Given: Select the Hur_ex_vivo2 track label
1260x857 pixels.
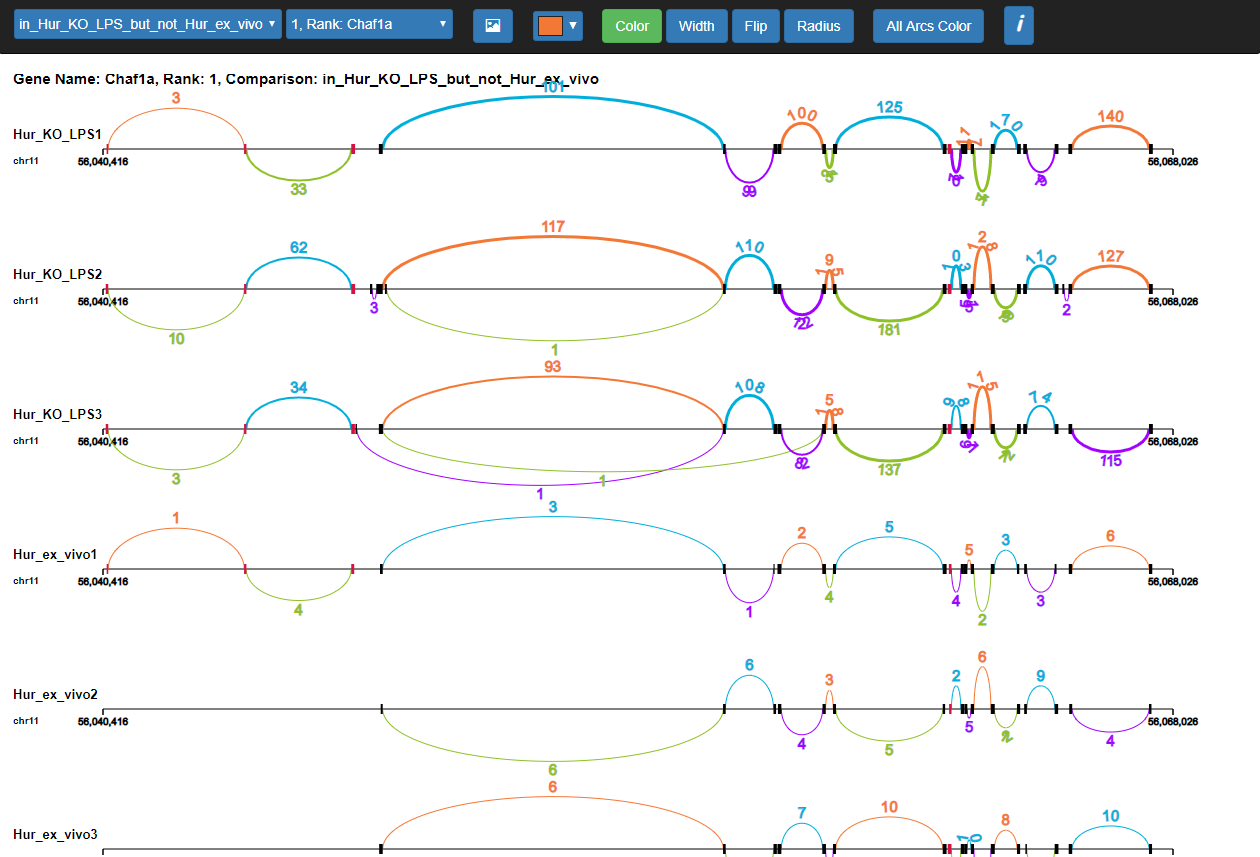Looking at the screenshot, I should click(54, 692).
